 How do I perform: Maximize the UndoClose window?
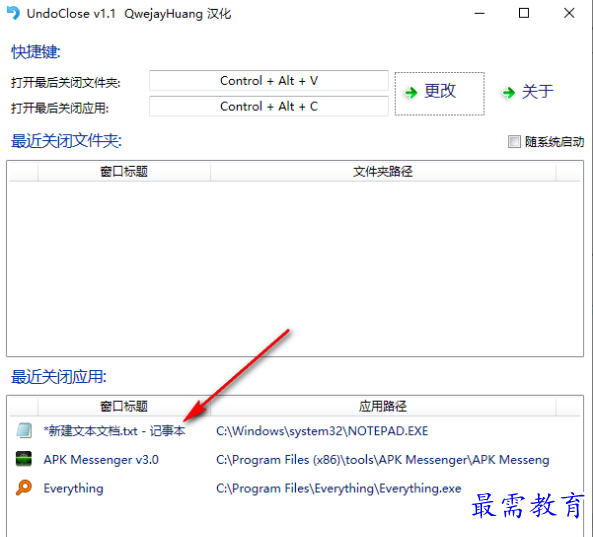point(524,14)
